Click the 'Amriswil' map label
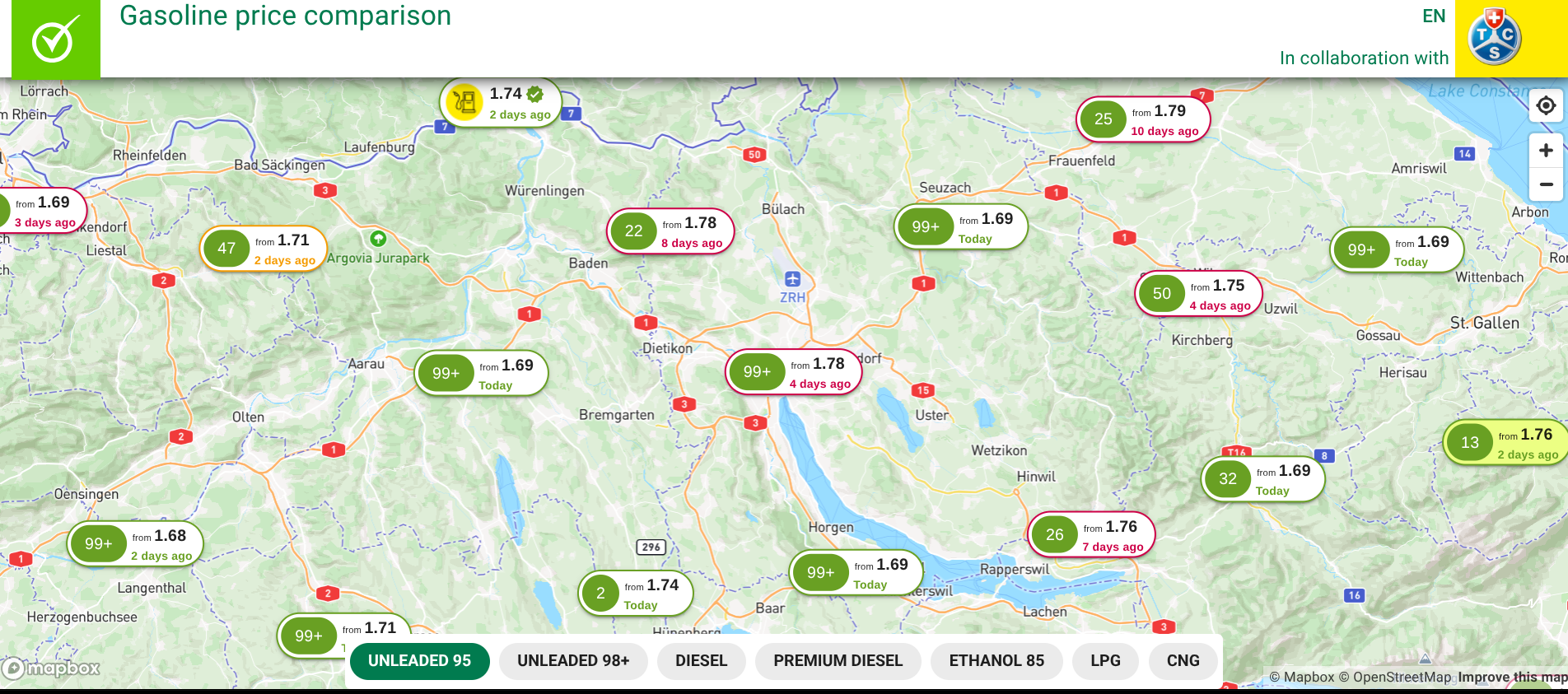This screenshot has width=1568, height=694. pyautogui.click(x=1418, y=169)
